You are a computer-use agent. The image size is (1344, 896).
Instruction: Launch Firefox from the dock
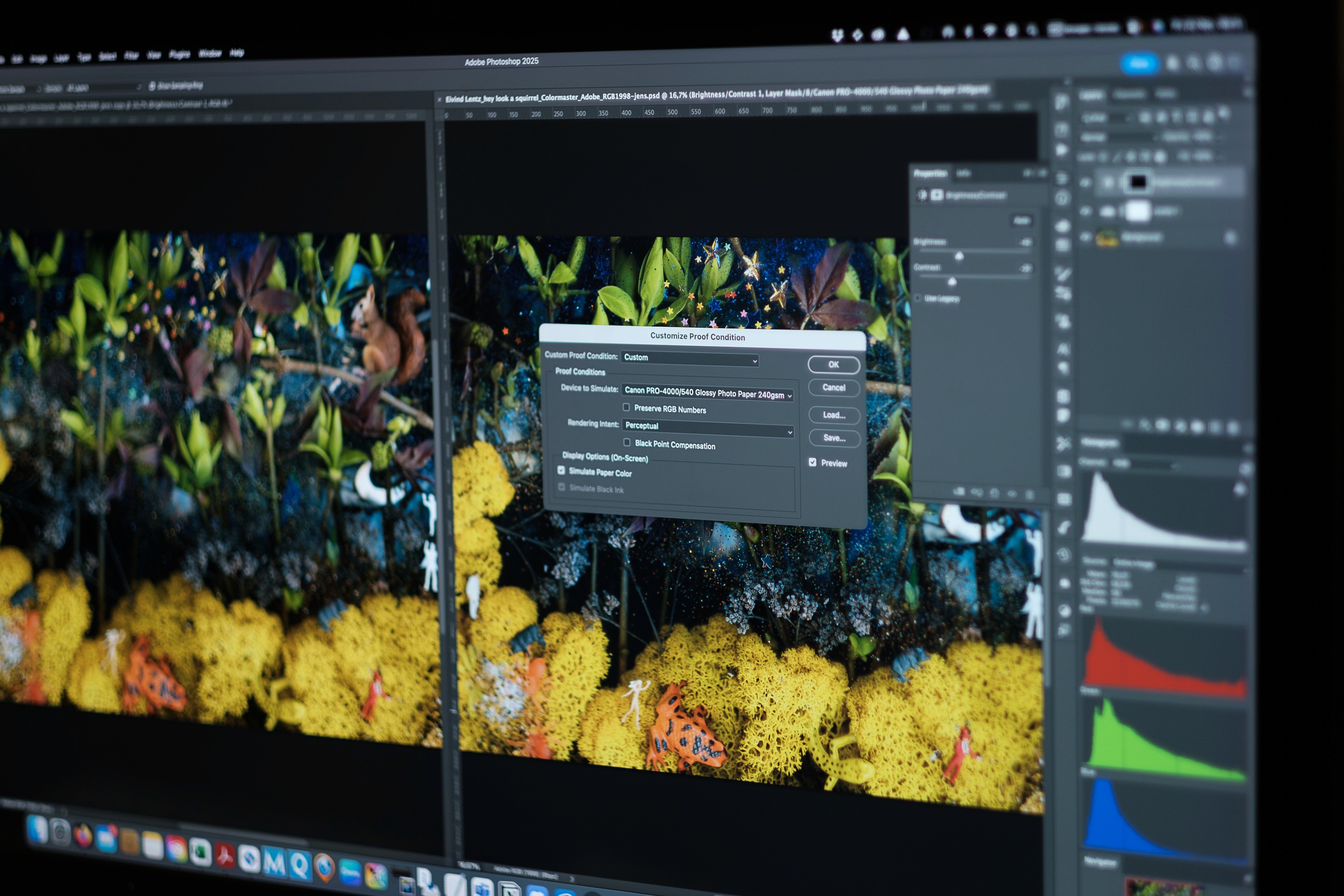[x=84, y=836]
